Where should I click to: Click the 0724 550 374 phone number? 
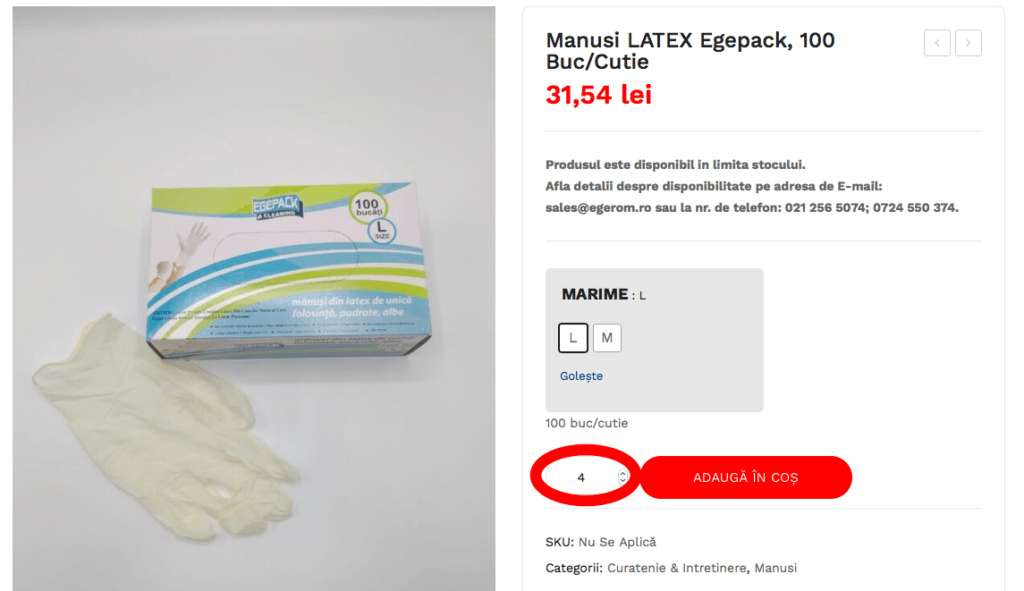click(914, 208)
